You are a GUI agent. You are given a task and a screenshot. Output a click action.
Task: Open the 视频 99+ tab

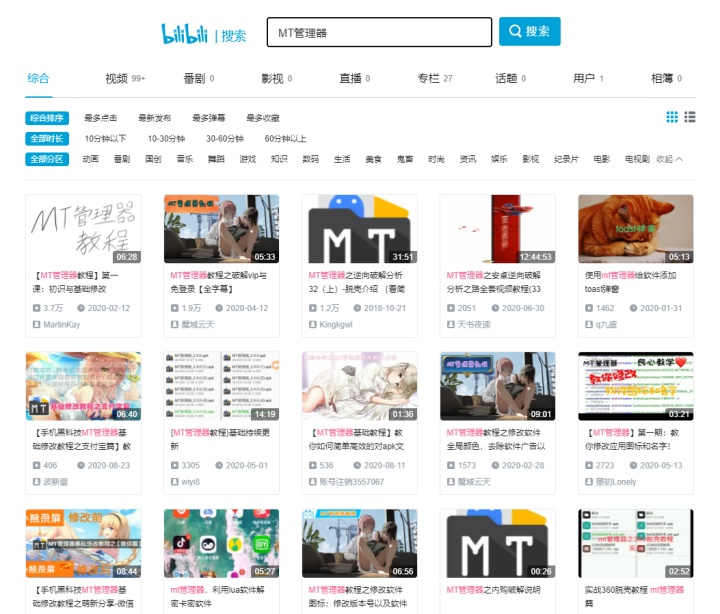point(125,79)
